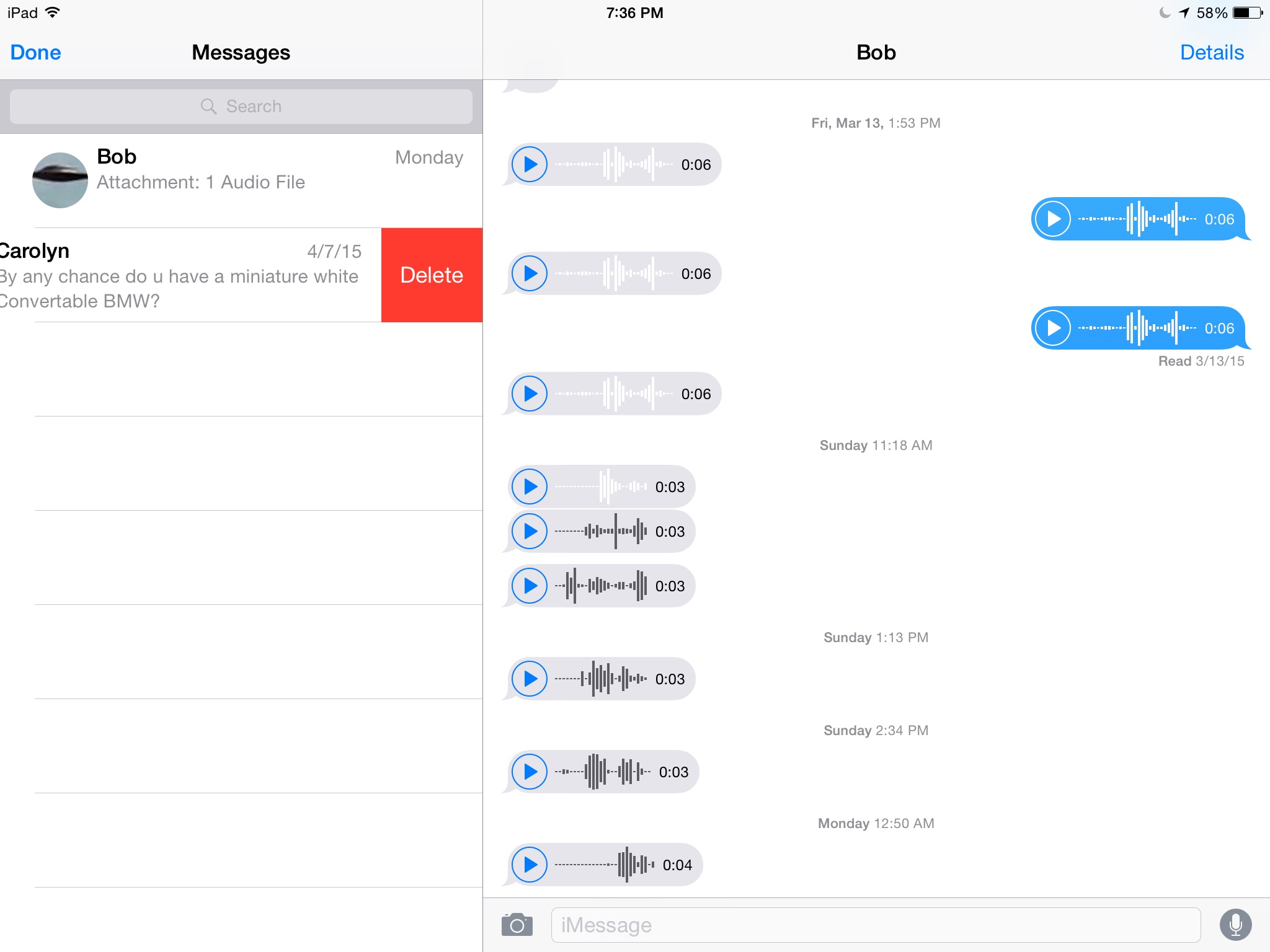
Task: Play the blue audio marked Read 3/13/15
Action: tap(1052, 328)
